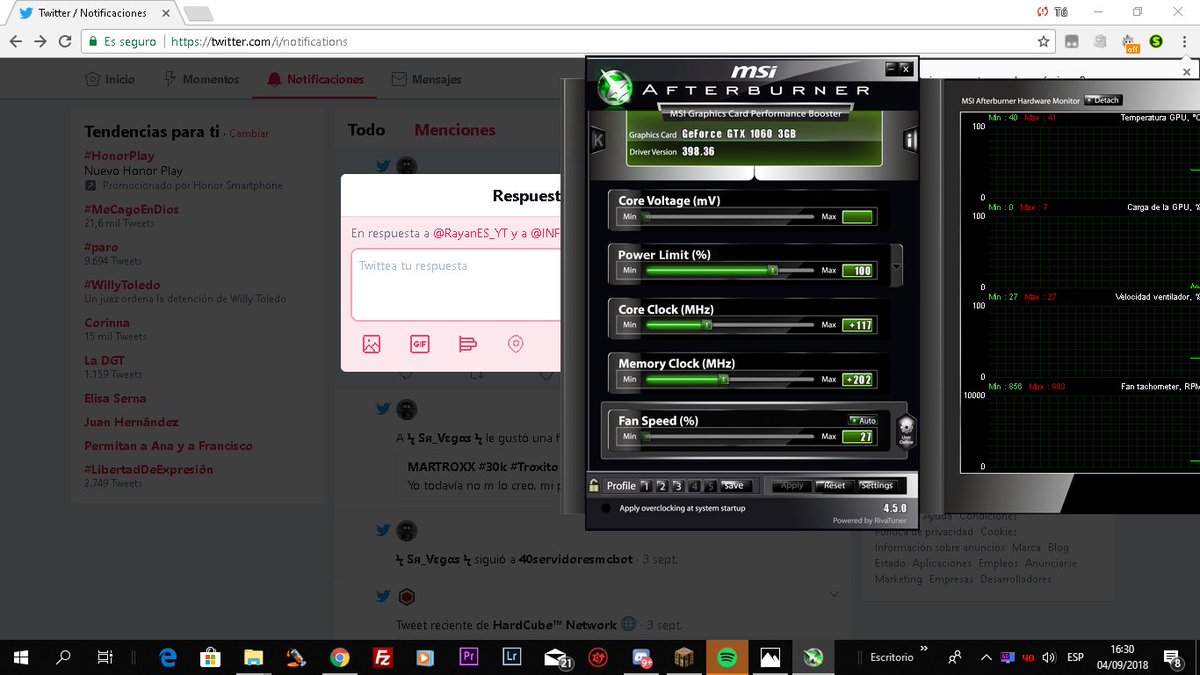Click the Afterburner Reset button
Viewport: 1200px width, 675px height.
pos(834,486)
